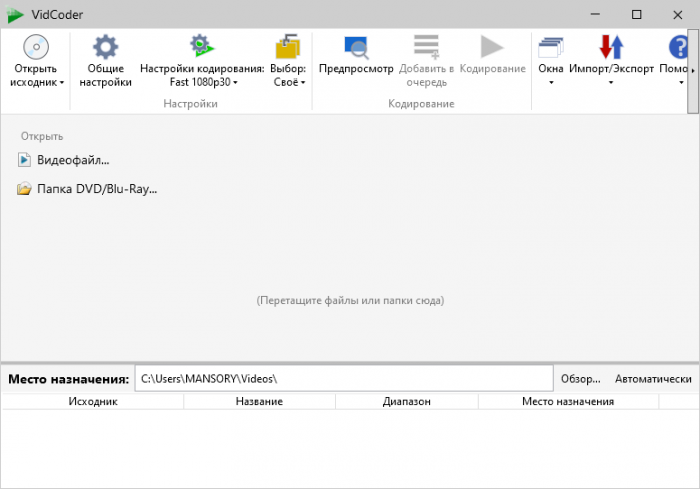700x489 pixels.
Task: Click the Автоматически button
Action: 653,379
